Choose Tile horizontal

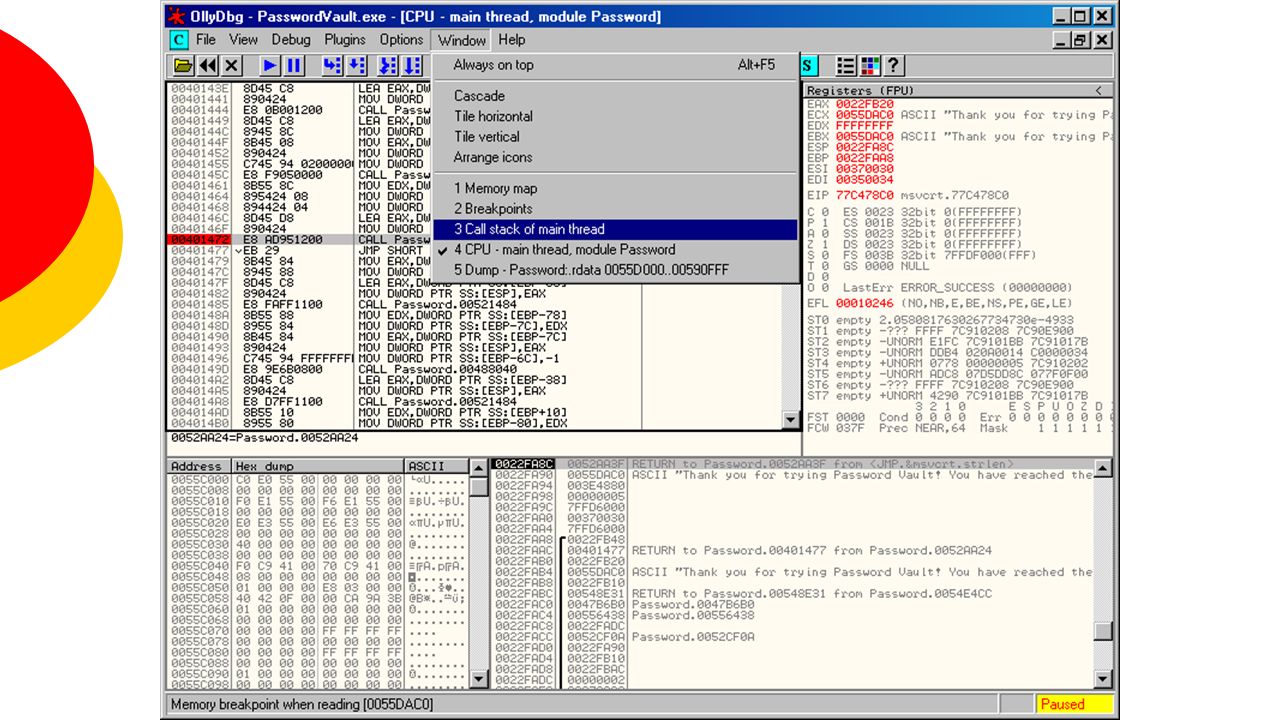[x=615, y=116]
